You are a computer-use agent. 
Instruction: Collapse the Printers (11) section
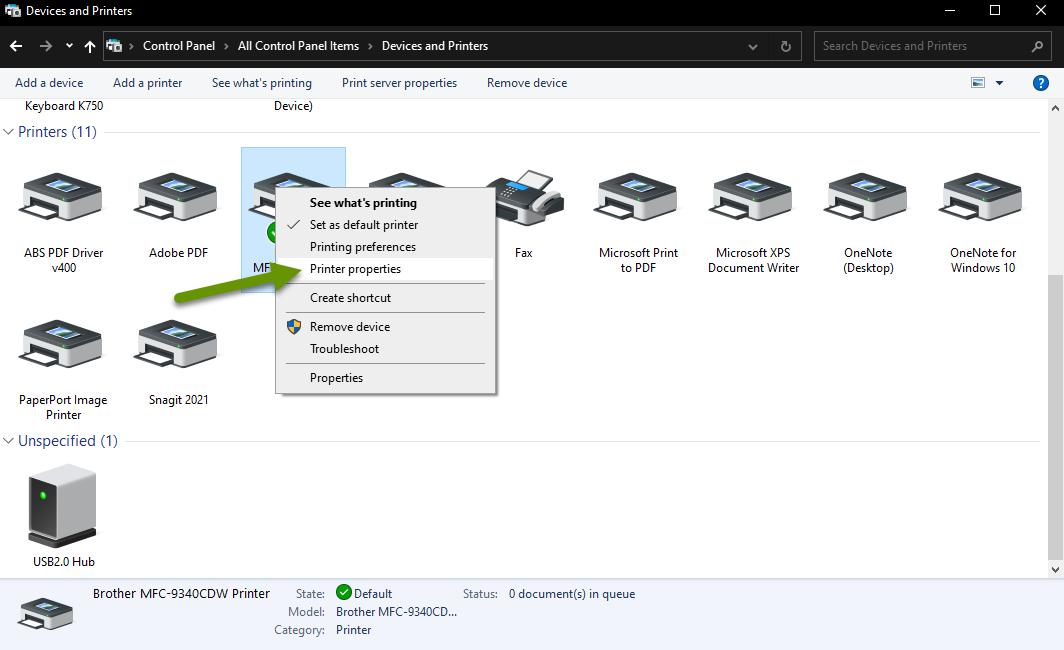click(8, 131)
